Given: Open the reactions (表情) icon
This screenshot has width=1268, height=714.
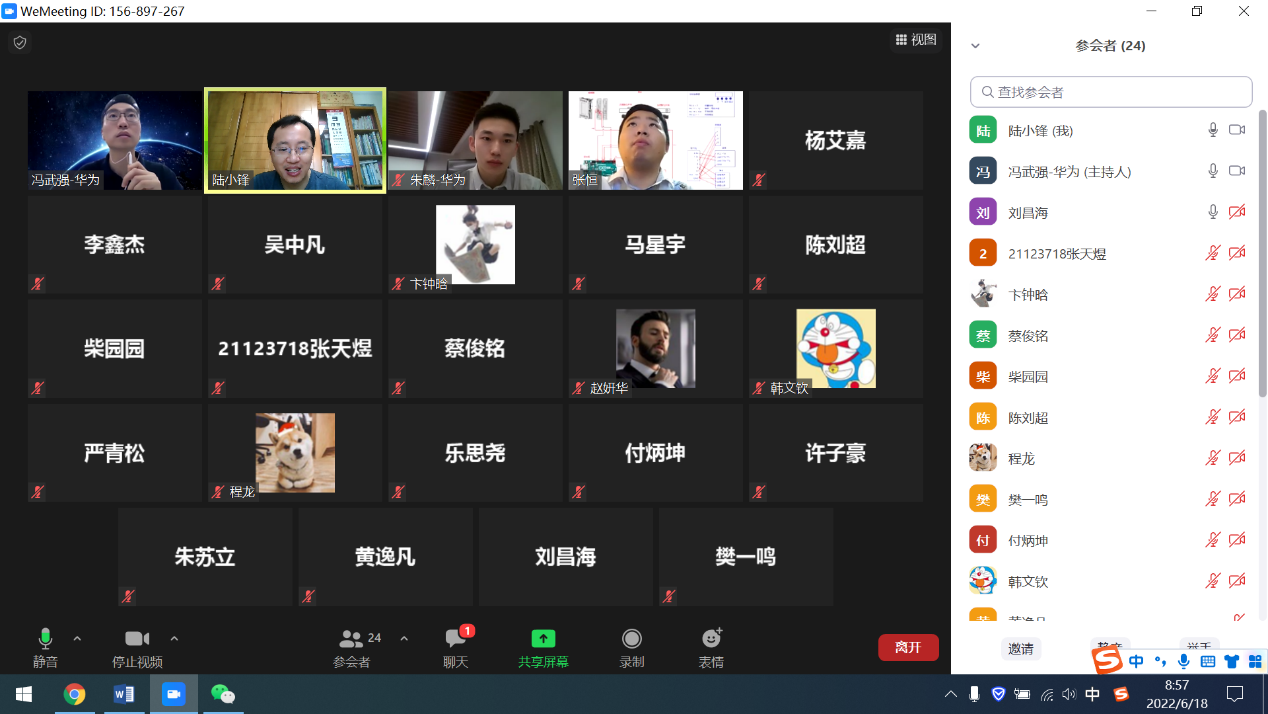Looking at the screenshot, I should [711, 640].
